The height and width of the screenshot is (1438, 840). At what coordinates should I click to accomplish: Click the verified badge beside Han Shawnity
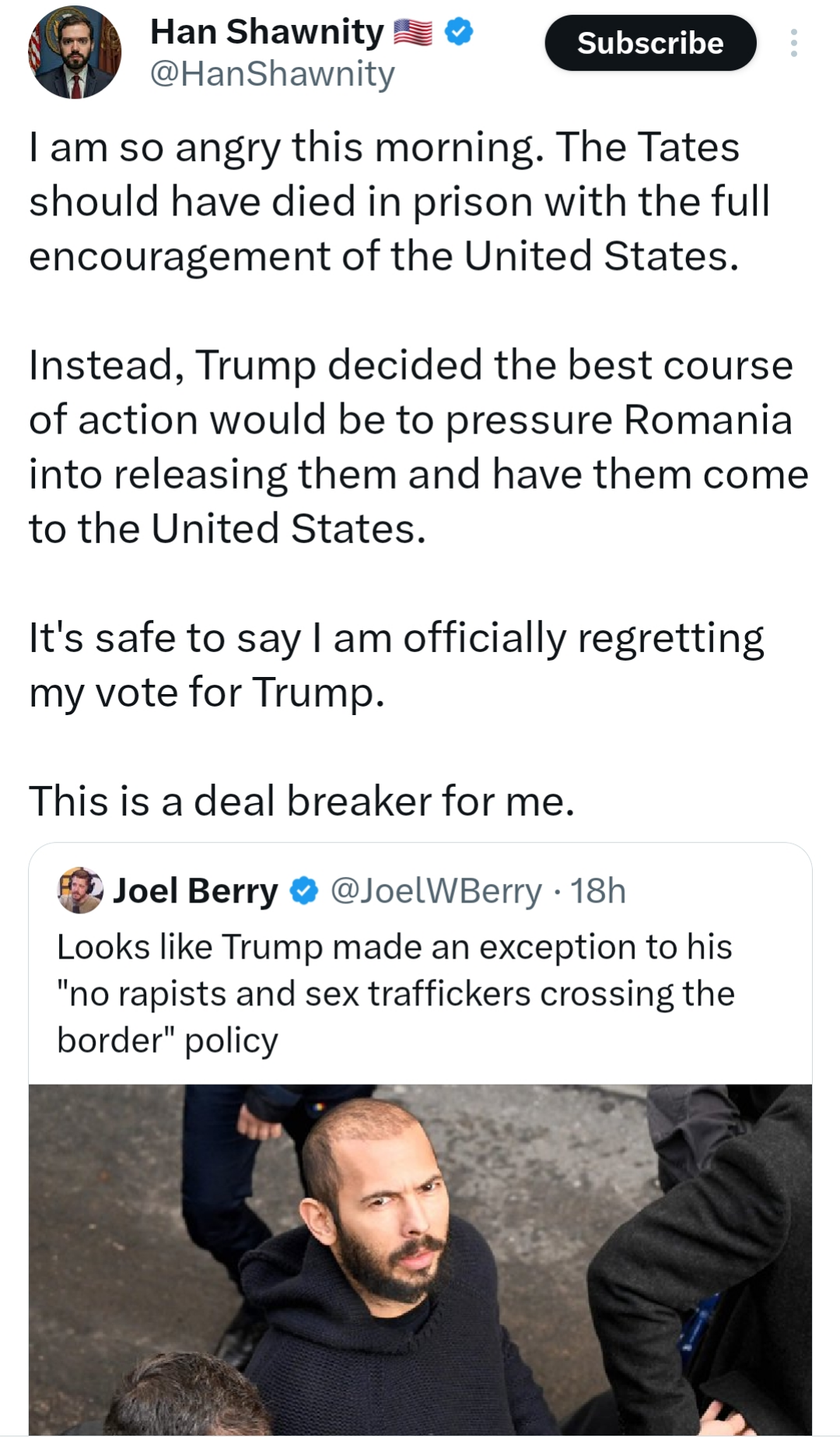(459, 32)
